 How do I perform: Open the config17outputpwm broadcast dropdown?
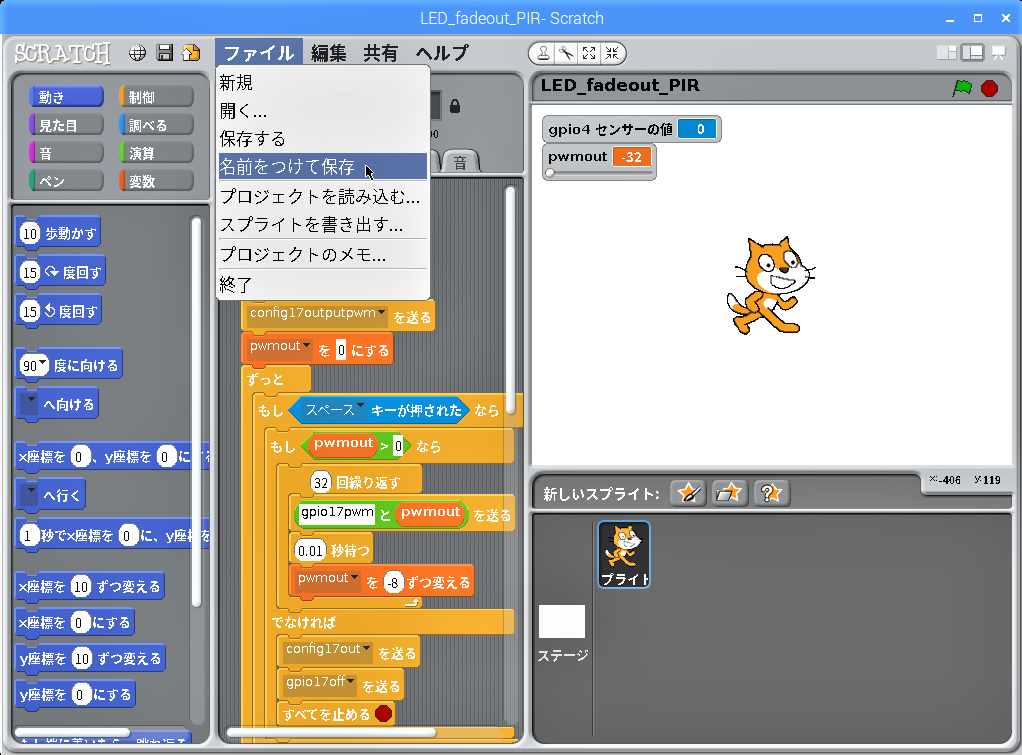coord(381,314)
